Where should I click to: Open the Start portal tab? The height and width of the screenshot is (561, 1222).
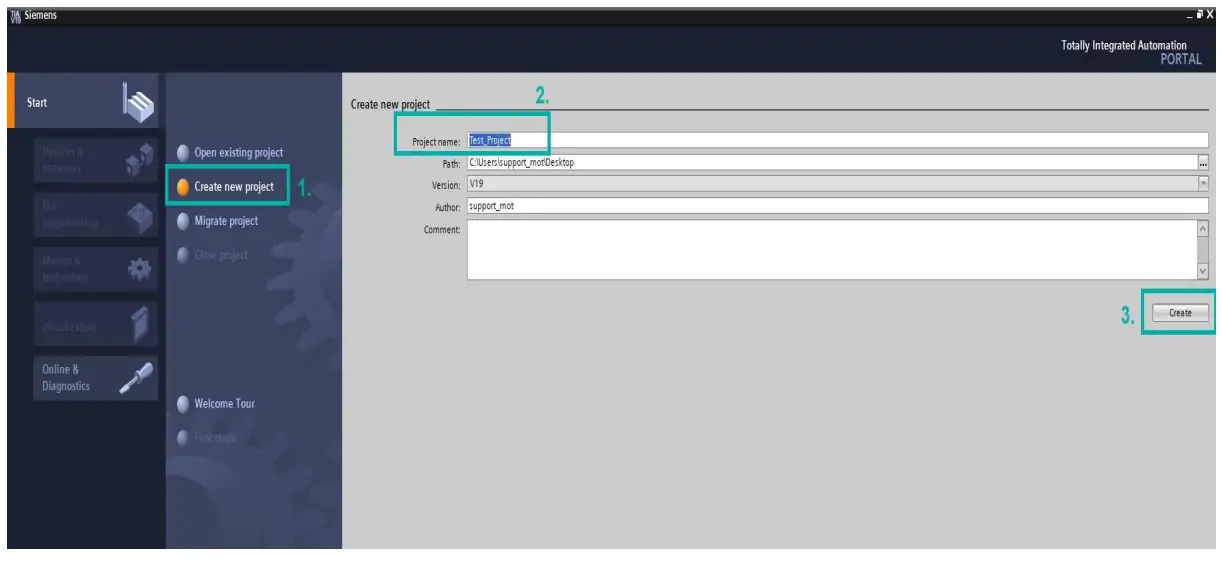[x=83, y=102]
